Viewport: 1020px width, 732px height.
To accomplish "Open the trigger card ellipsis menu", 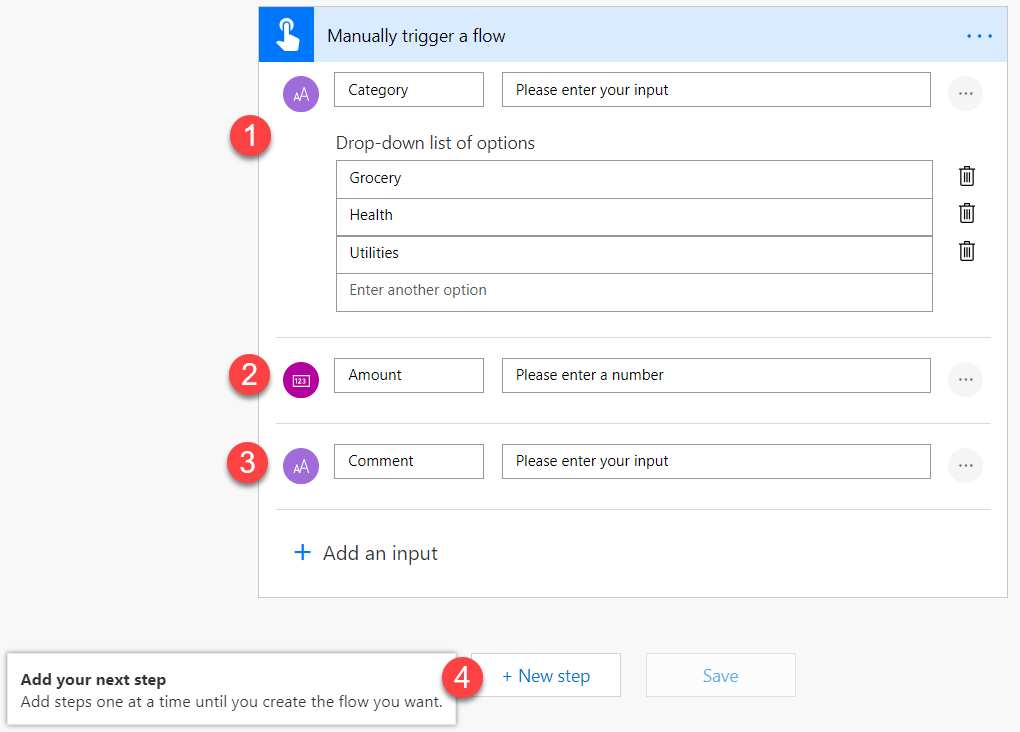I will click(979, 36).
